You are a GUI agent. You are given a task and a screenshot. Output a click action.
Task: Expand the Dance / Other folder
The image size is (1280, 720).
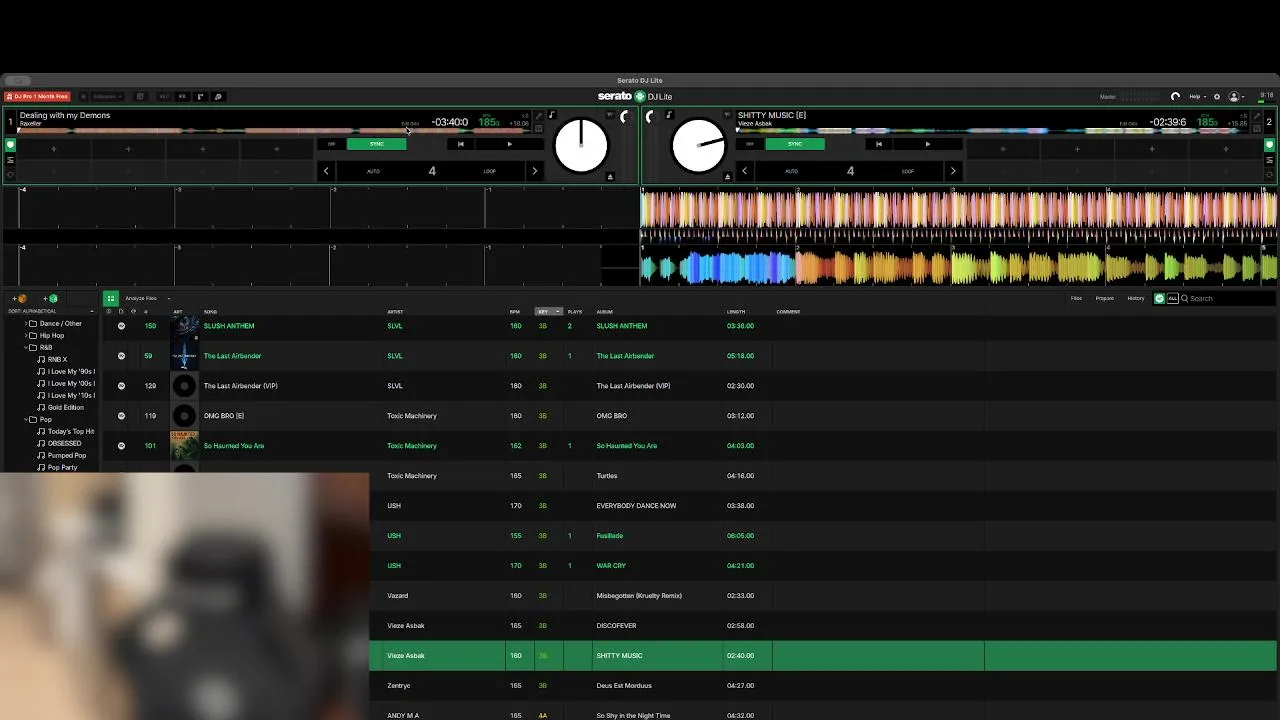[26, 324]
